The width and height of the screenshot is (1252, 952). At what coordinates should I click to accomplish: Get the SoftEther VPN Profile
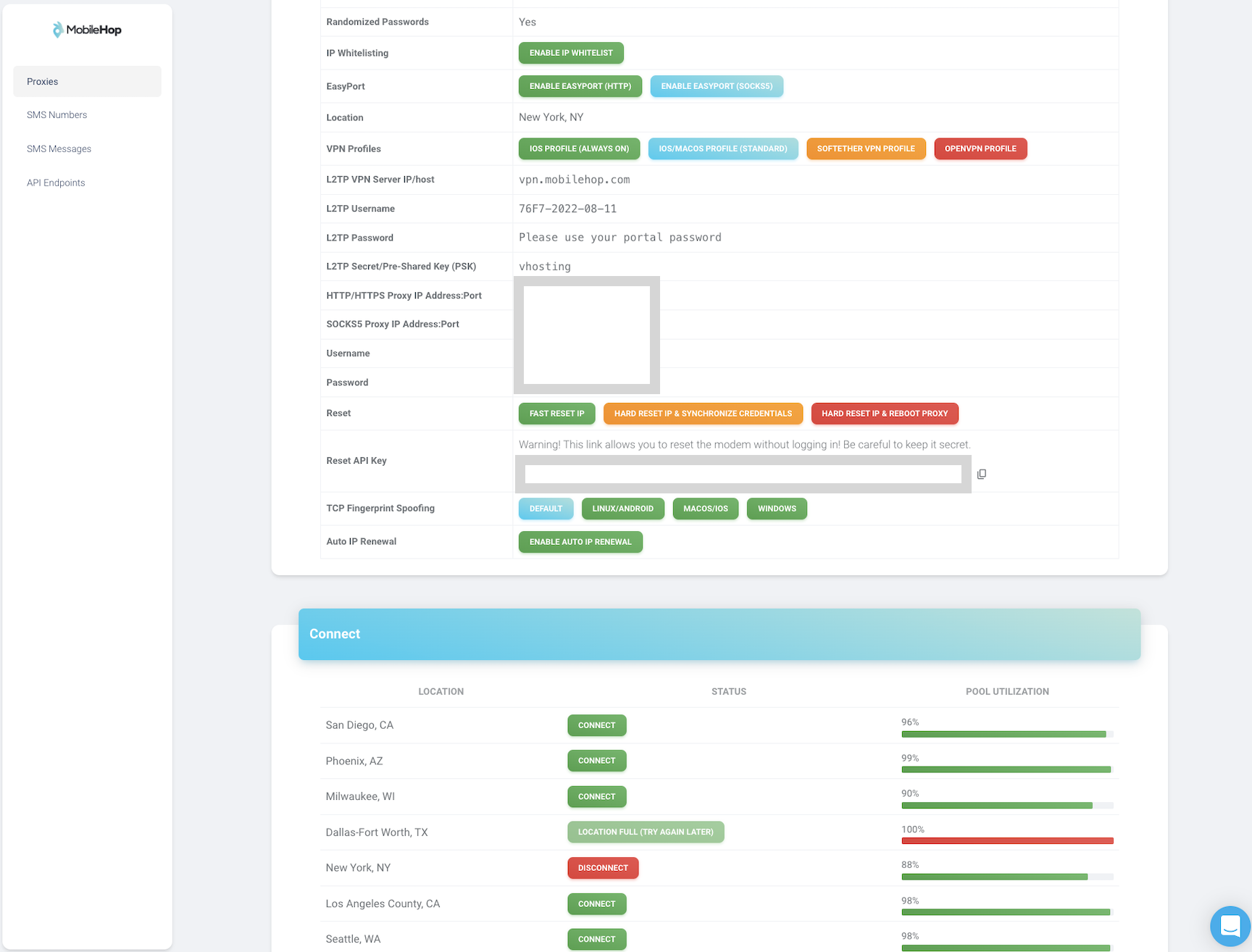[x=866, y=149]
